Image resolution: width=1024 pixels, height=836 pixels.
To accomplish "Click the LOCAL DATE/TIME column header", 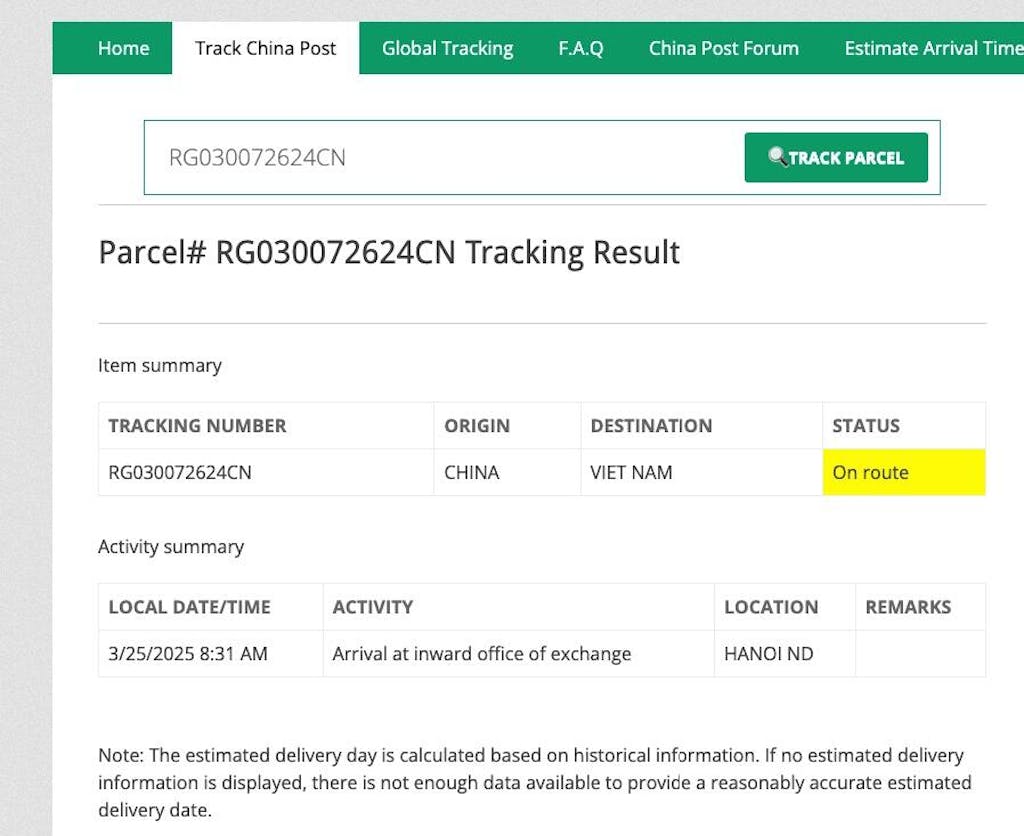I will click(x=190, y=607).
